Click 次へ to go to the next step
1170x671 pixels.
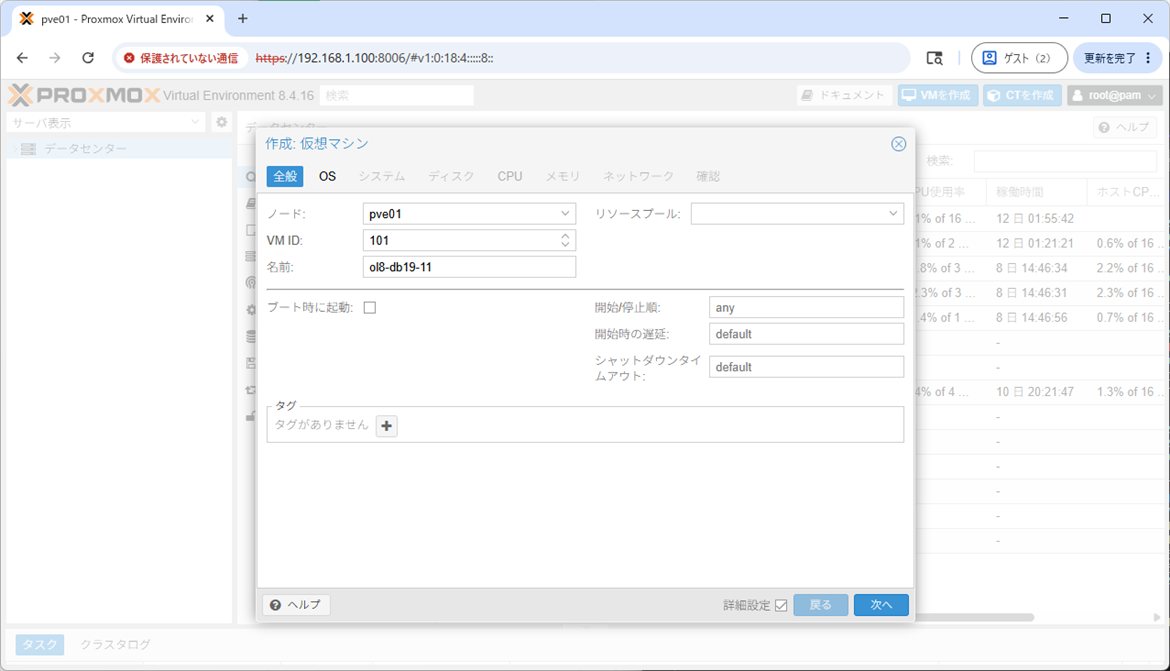881,605
